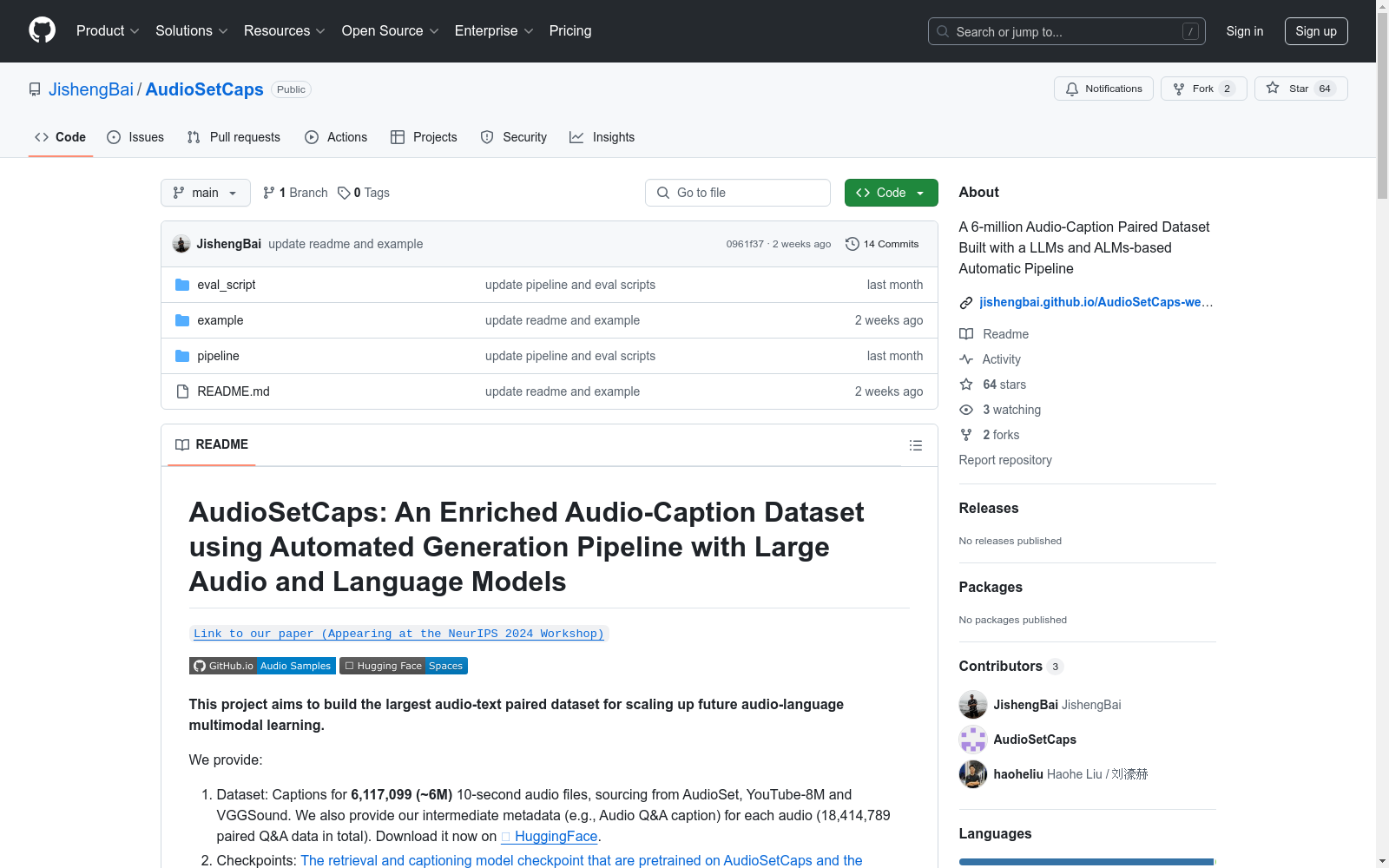Switch to the Security tab
Image resolution: width=1389 pixels, height=868 pixels.
[x=514, y=137]
